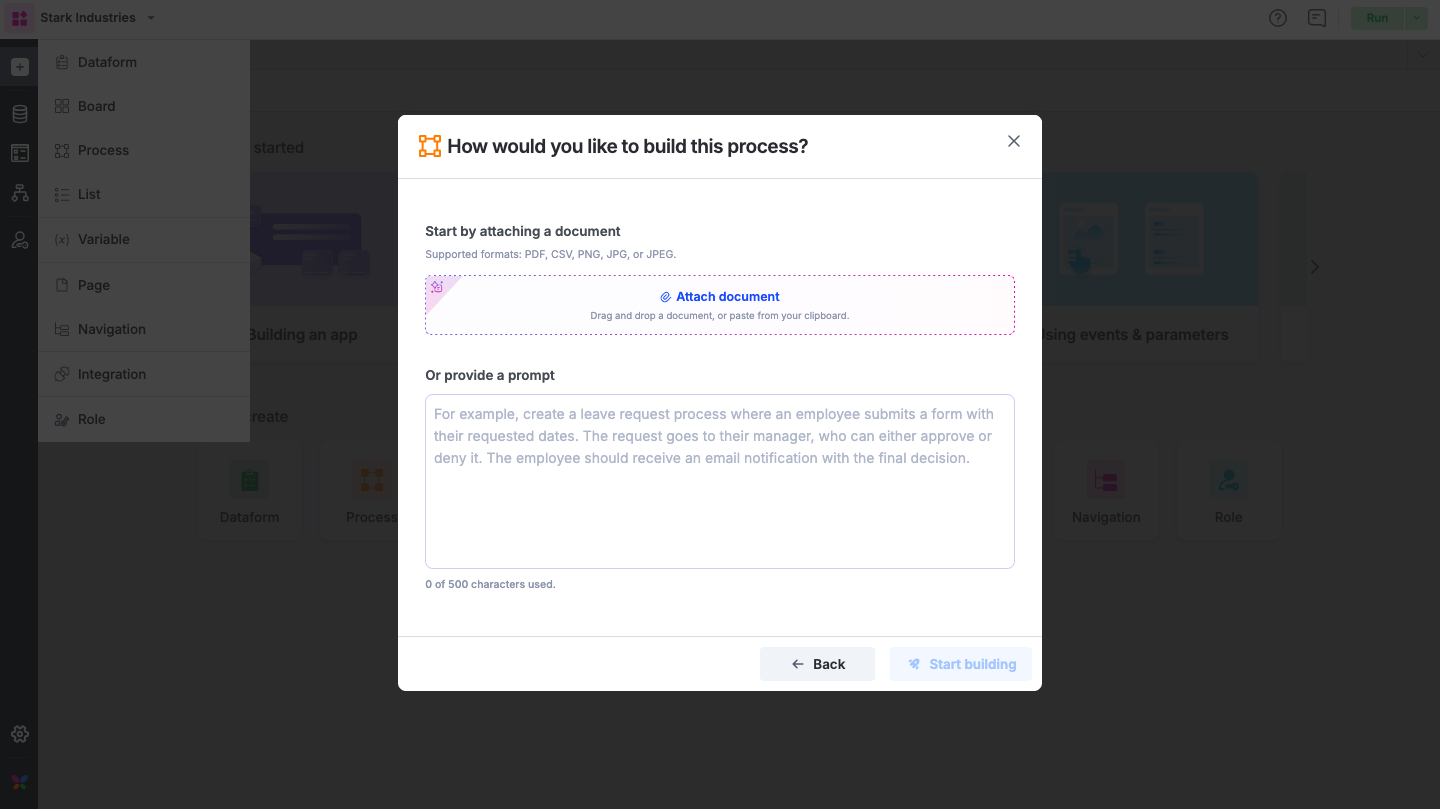The image size is (1440, 809).
Task: Click into the process prompt text area
Action: pos(720,481)
